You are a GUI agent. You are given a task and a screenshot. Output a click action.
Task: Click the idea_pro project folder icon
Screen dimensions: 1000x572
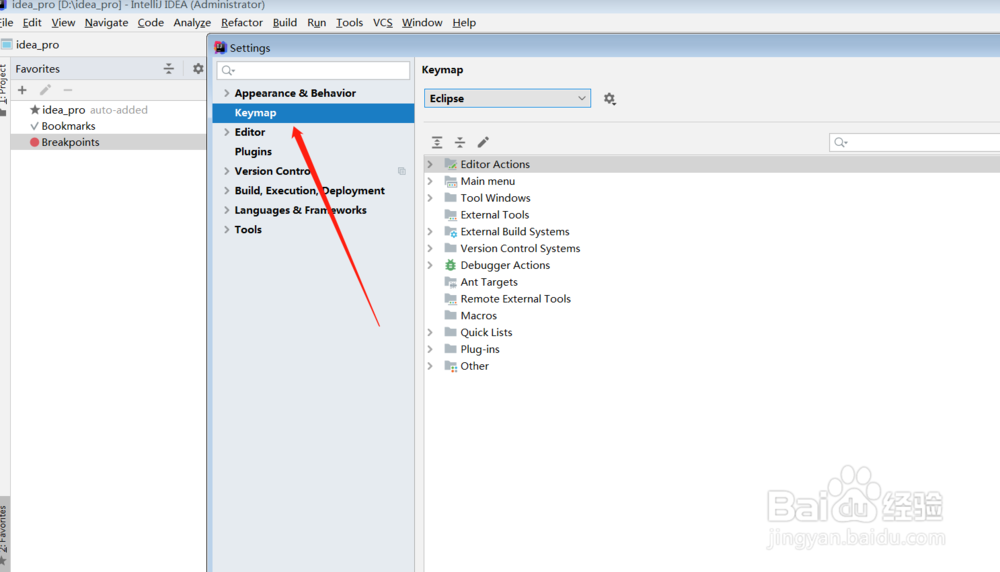[6, 45]
